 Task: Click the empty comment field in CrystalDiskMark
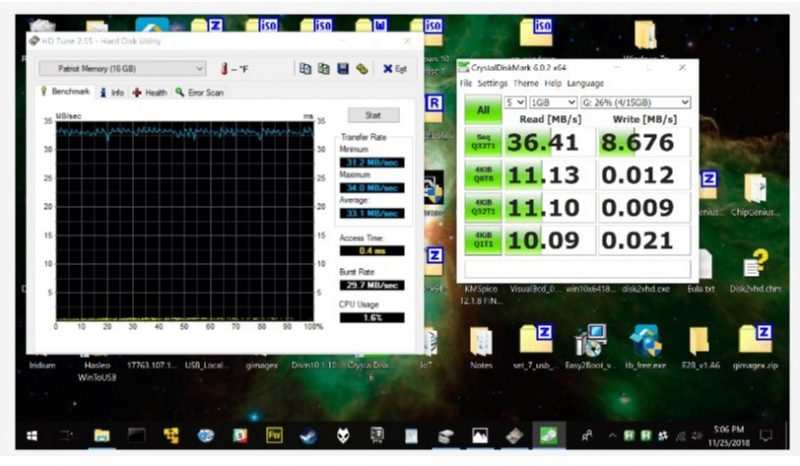pyautogui.click(x=578, y=269)
